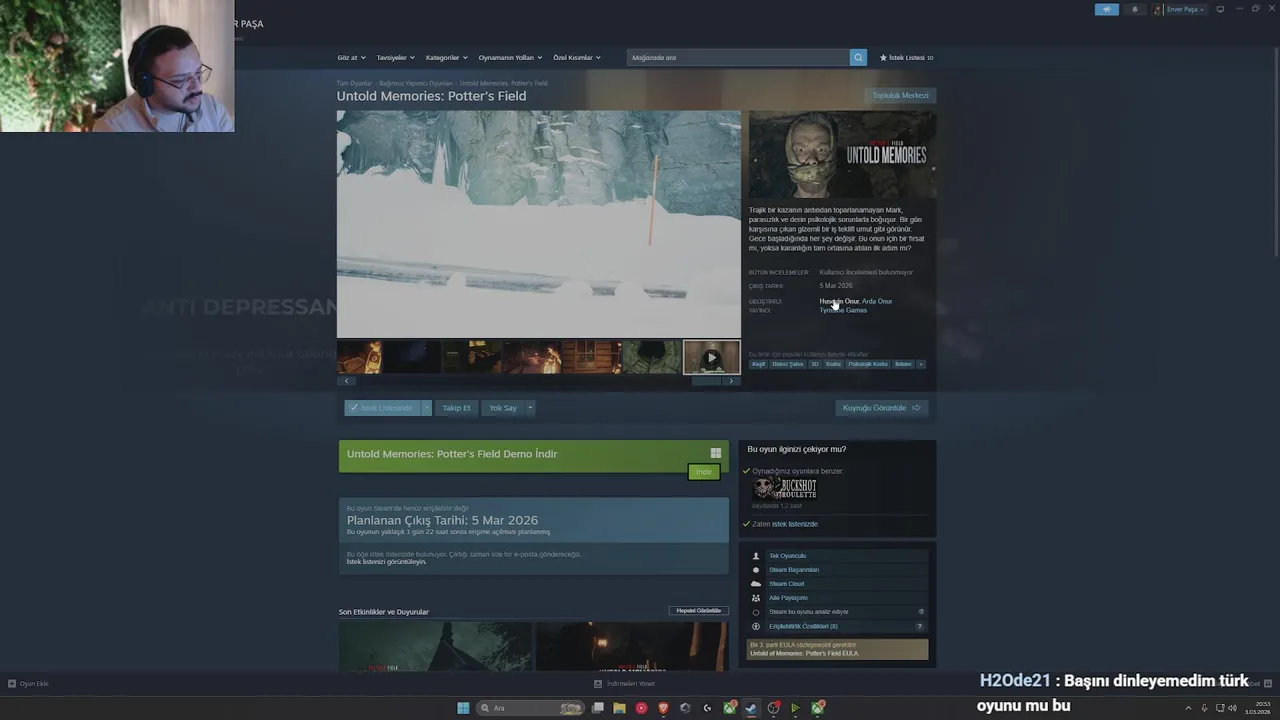Click the volume icon in system tray

click(x=1231, y=708)
